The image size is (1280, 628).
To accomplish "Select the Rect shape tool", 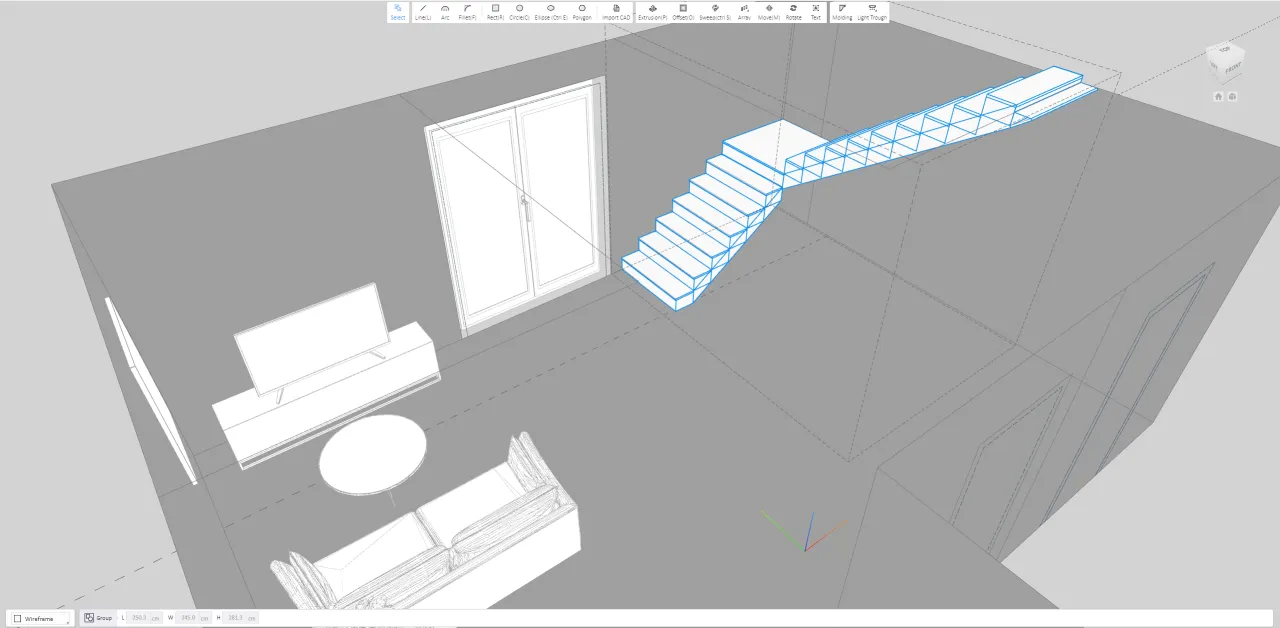I will tap(495, 12).
